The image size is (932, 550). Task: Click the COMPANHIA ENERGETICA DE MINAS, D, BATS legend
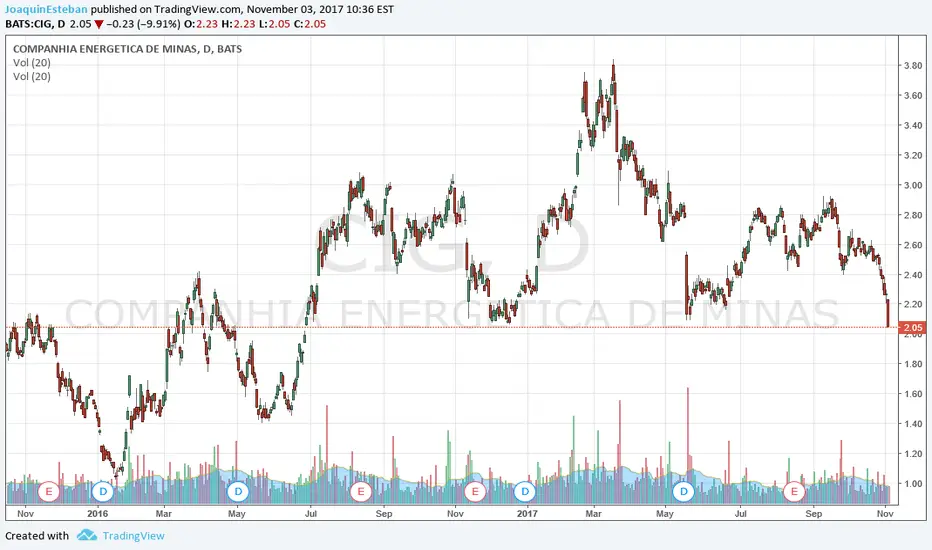(127, 49)
